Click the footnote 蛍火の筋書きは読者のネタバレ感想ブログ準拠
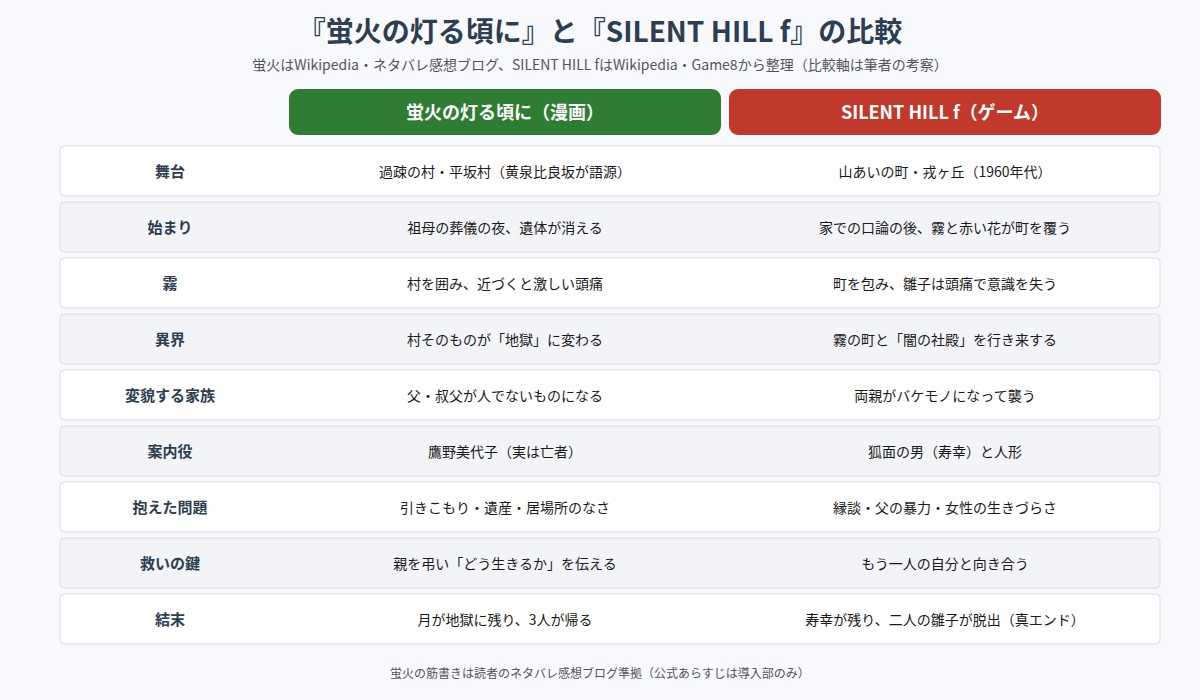This screenshot has height=700, width=1200. point(600,673)
